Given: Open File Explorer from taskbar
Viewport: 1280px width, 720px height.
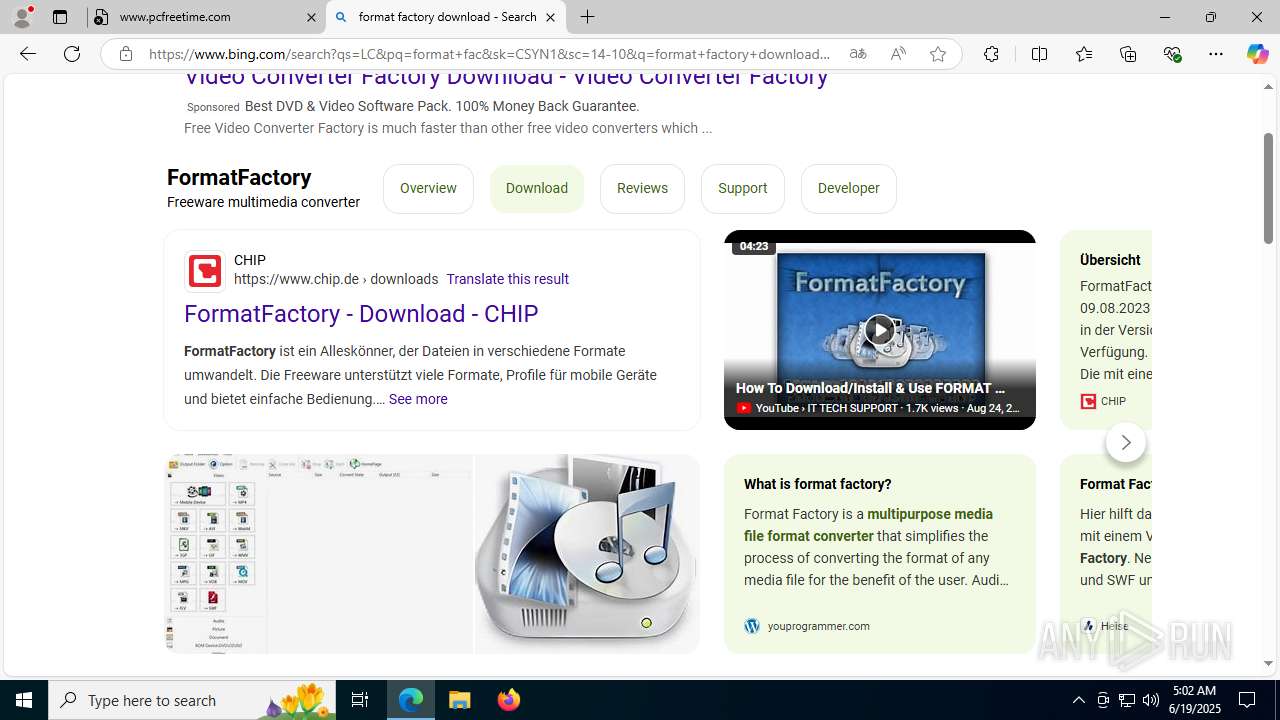Looking at the screenshot, I should pyautogui.click(x=459, y=700).
